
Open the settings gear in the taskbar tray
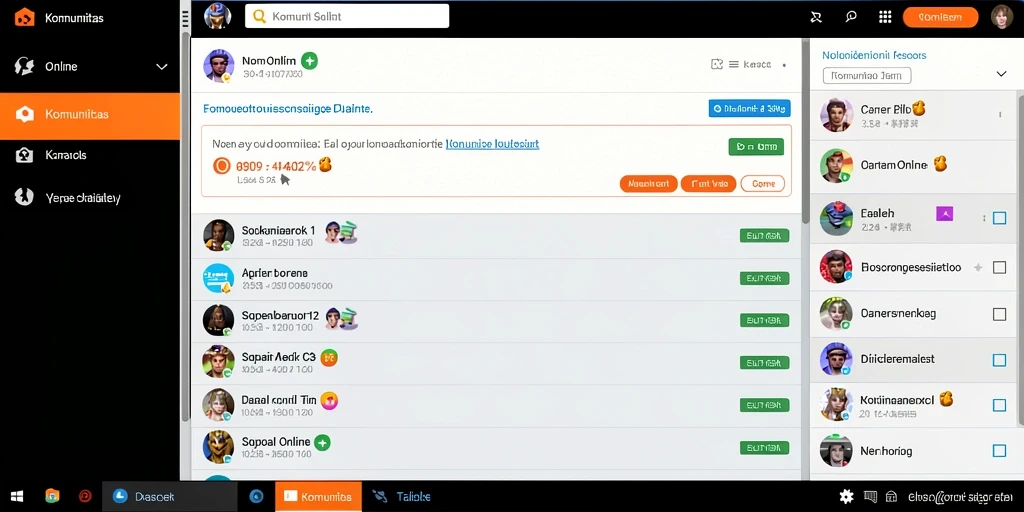click(x=846, y=496)
